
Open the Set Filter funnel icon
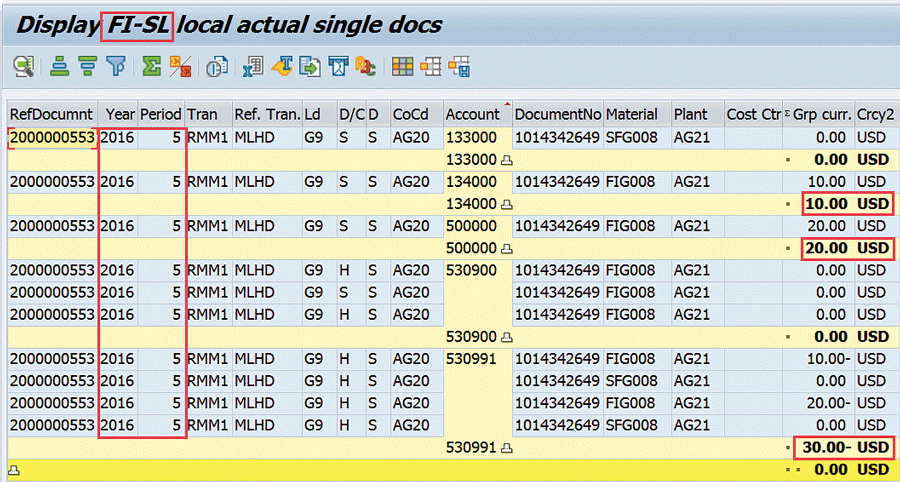click(117, 67)
